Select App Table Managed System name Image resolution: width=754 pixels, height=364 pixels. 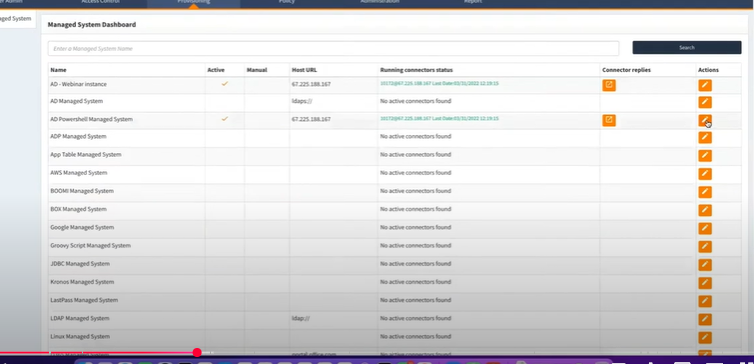click(86, 155)
